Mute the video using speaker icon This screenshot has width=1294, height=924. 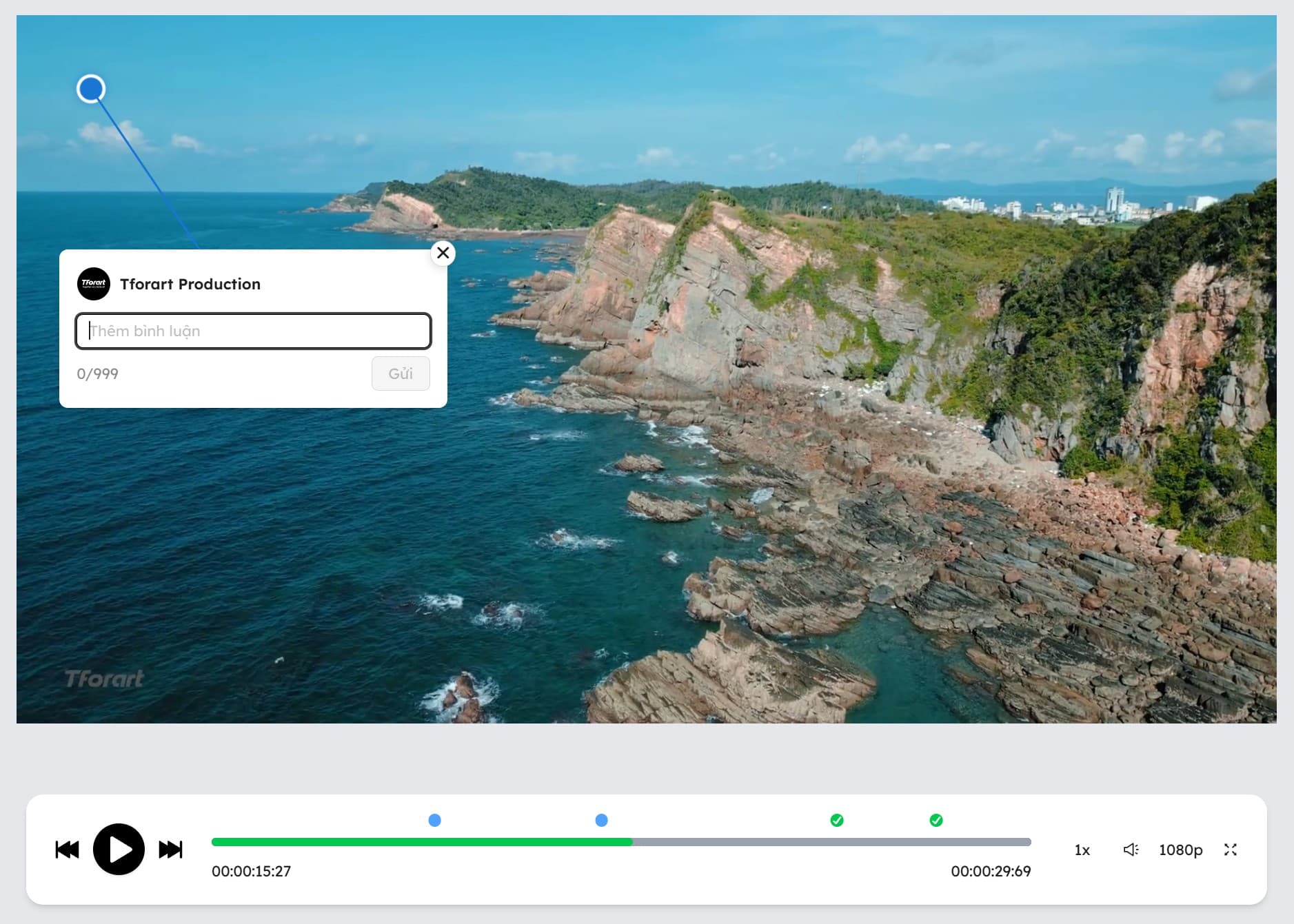pos(1131,850)
